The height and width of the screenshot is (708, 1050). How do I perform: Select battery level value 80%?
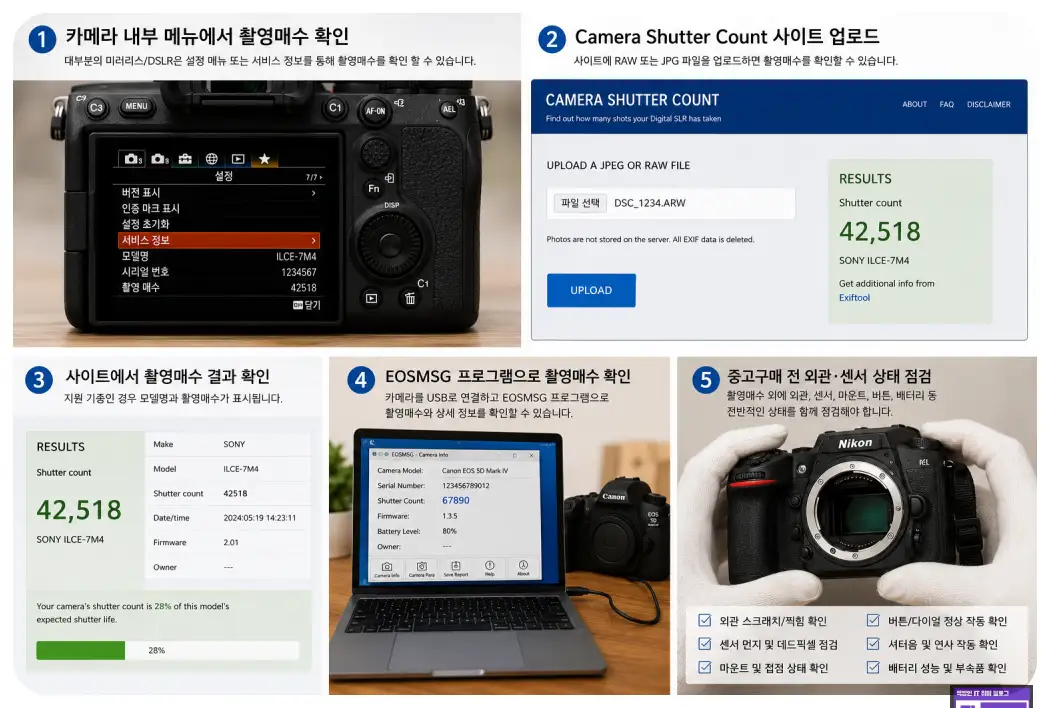click(449, 531)
